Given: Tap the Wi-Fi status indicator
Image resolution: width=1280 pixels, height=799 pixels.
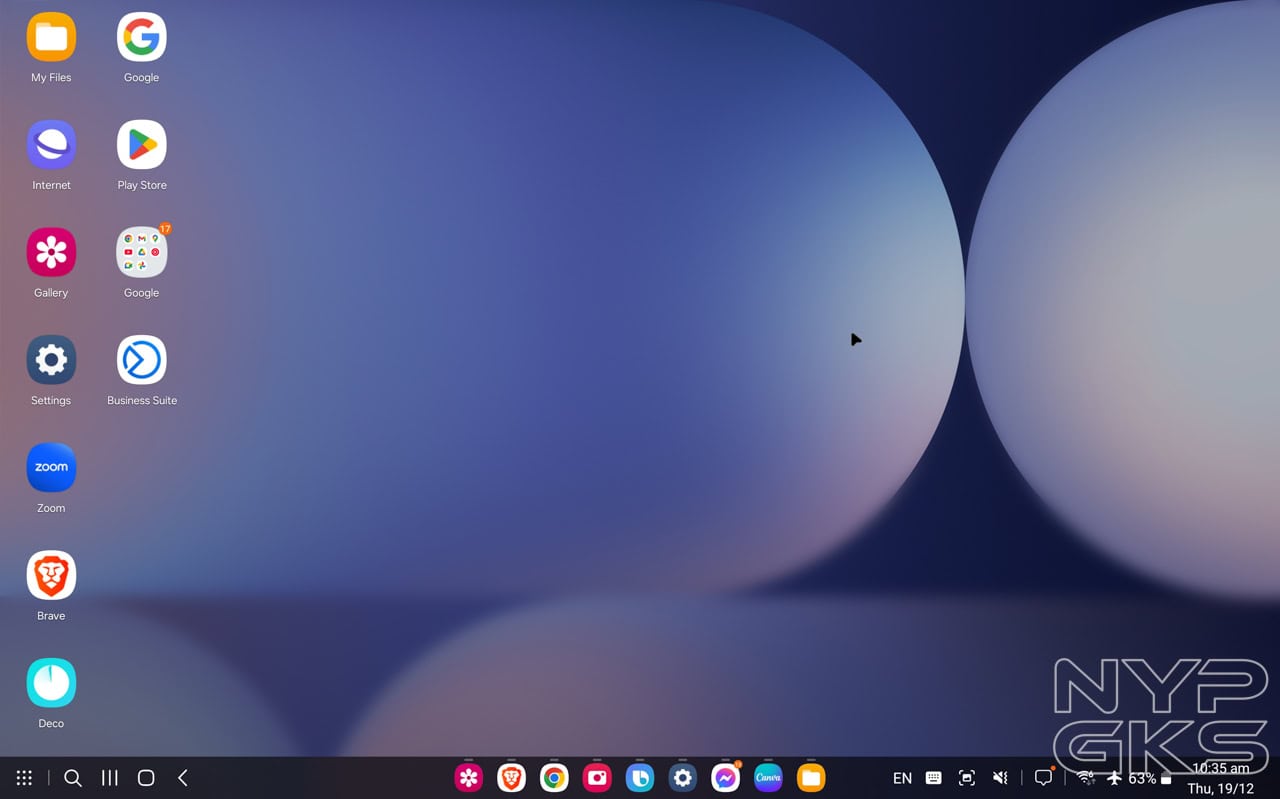Looking at the screenshot, I should click(x=1085, y=777).
